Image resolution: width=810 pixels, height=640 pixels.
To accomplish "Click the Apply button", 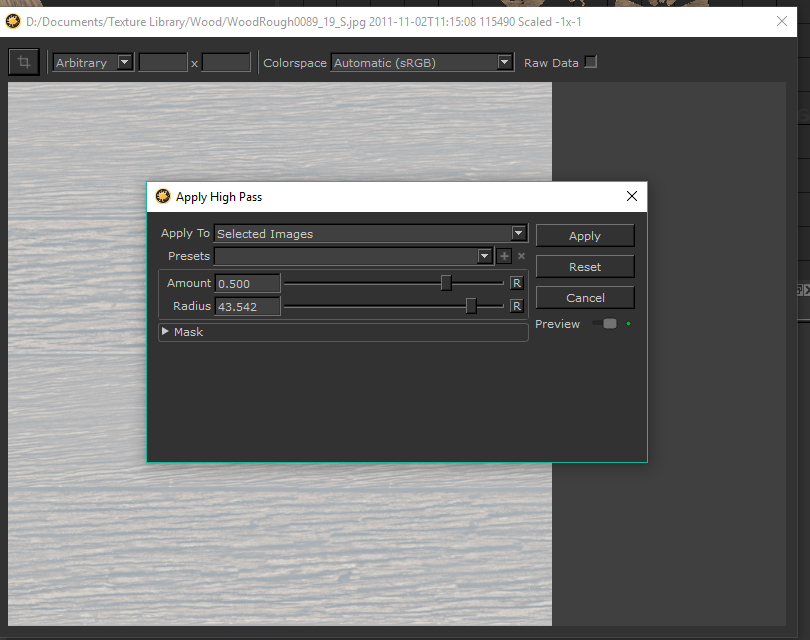I will pyautogui.click(x=585, y=236).
